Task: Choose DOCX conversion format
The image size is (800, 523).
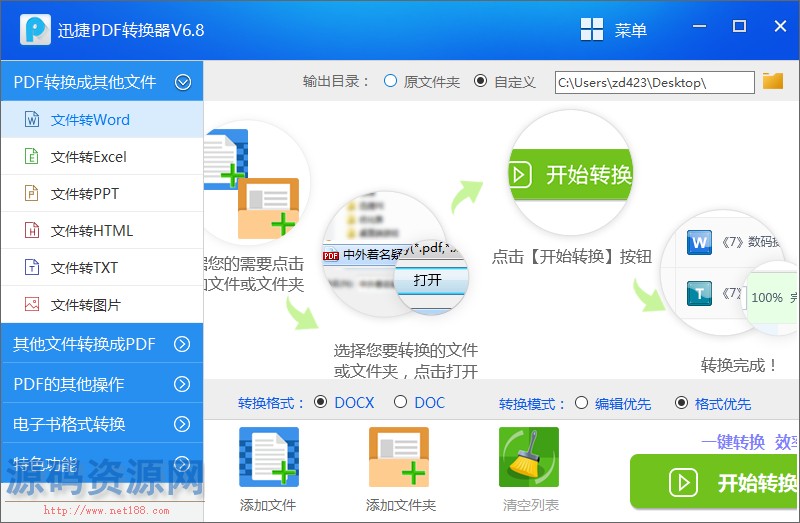Action: tap(320, 402)
